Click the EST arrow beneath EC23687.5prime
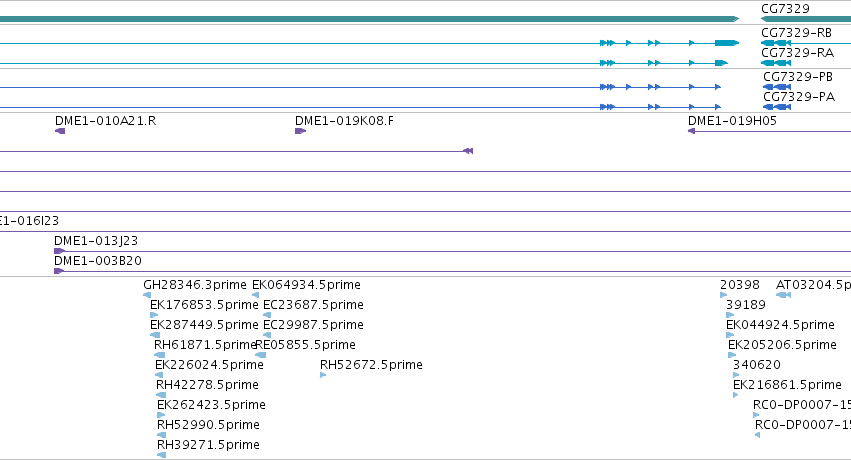The width and height of the screenshot is (851, 460). 267,315
